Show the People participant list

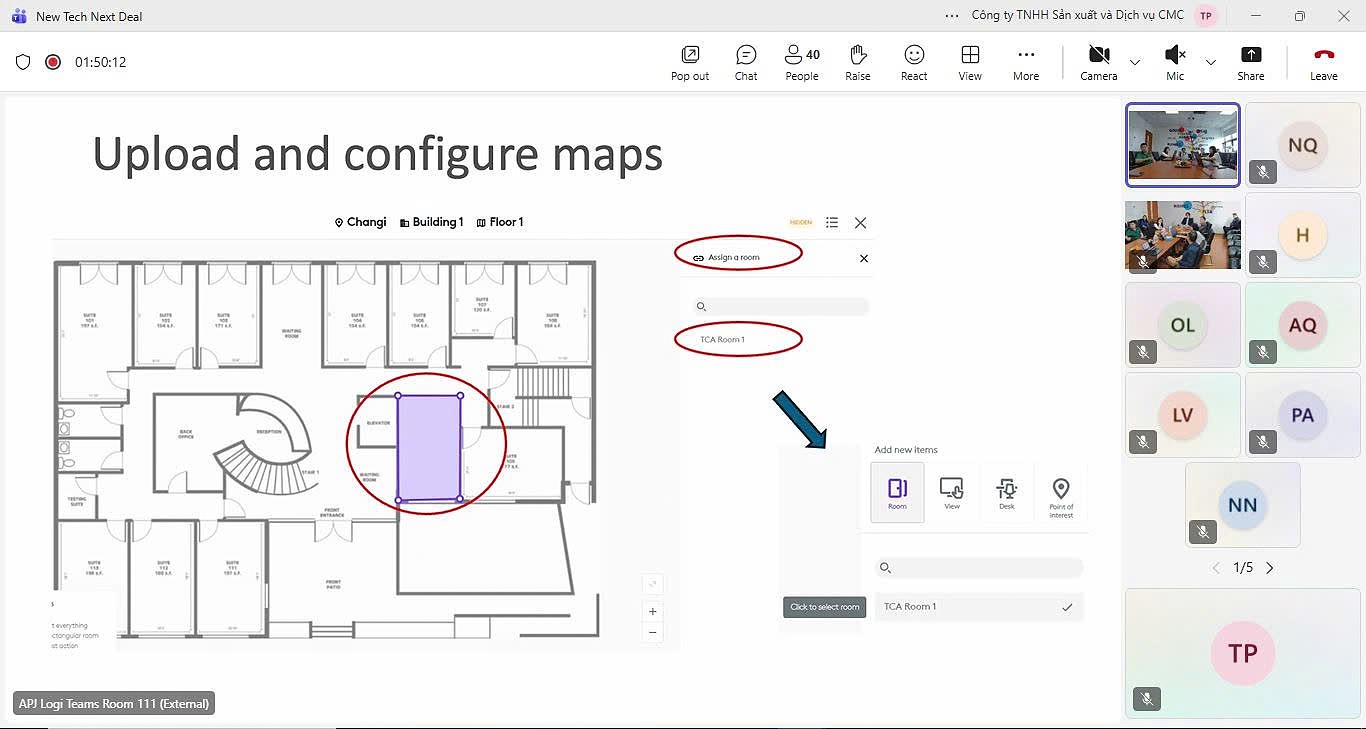click(801, 62)
